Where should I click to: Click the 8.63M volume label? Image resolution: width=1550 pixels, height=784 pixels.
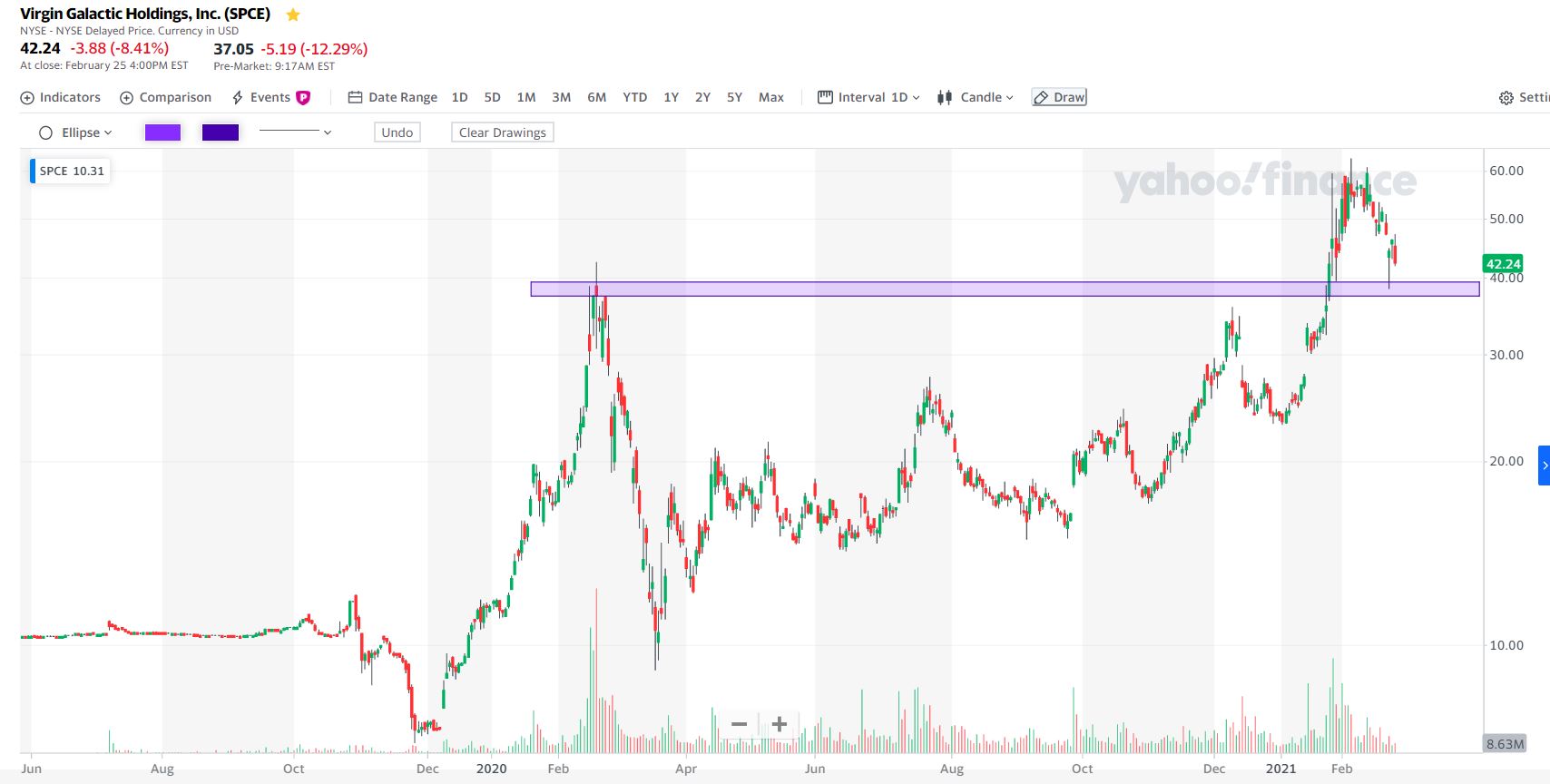(x=1504, y=744)
